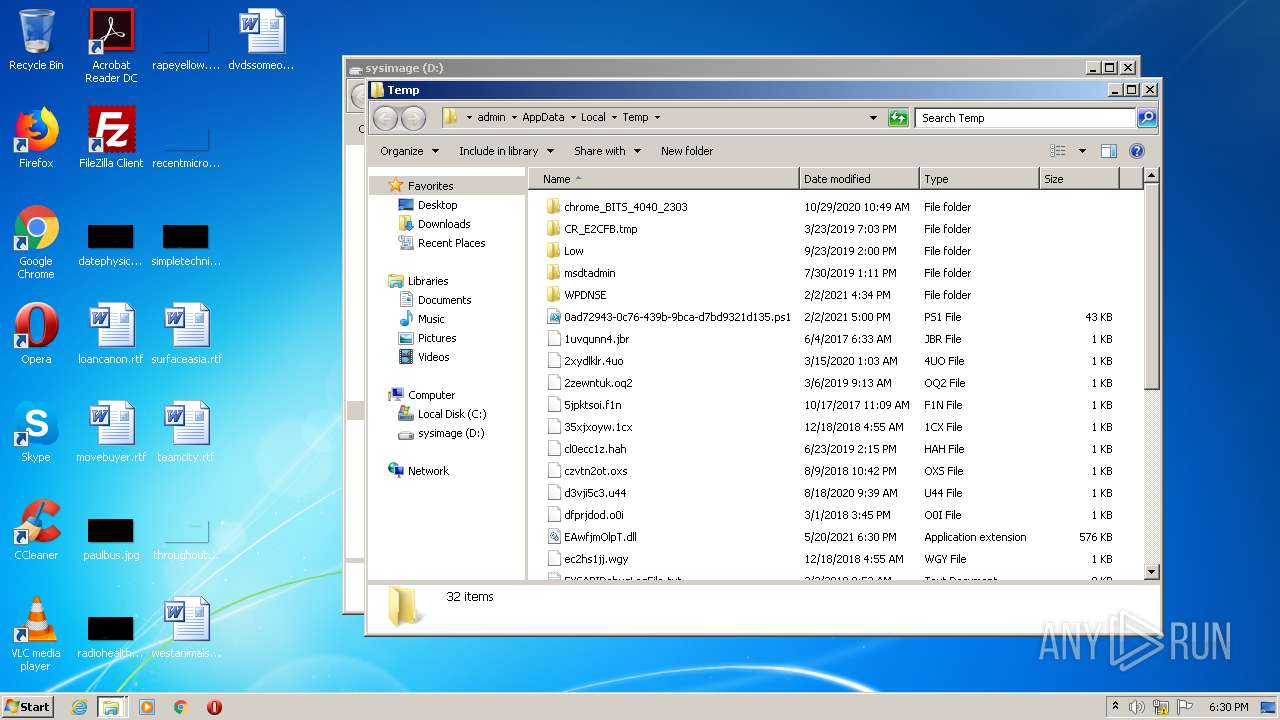Viewport: 1280px width, 720px height.
Task: Change view using the views icon
Action: (1058, 151)
